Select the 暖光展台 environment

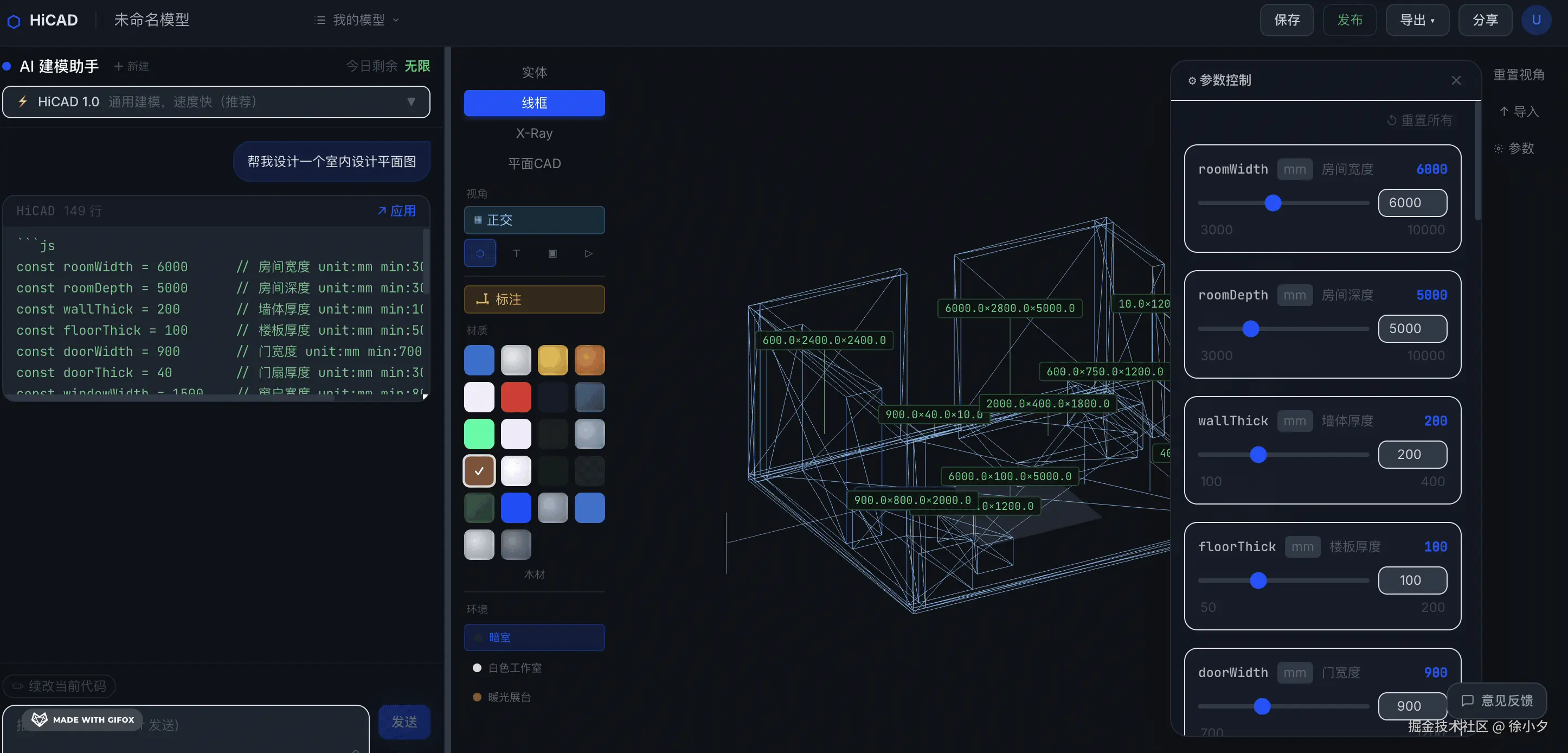point(535,697)
